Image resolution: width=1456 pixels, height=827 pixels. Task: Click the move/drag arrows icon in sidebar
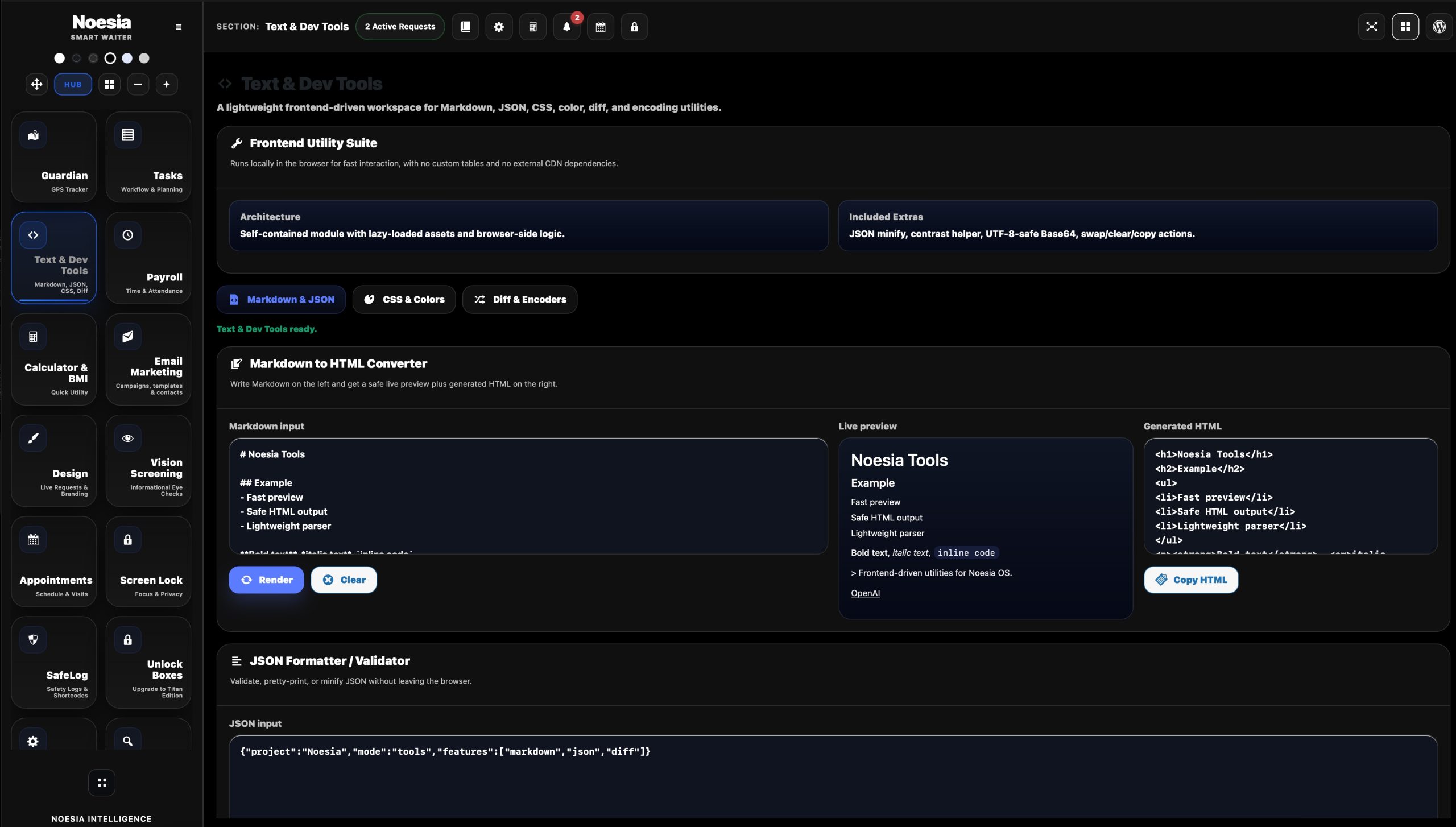[36, 84]
